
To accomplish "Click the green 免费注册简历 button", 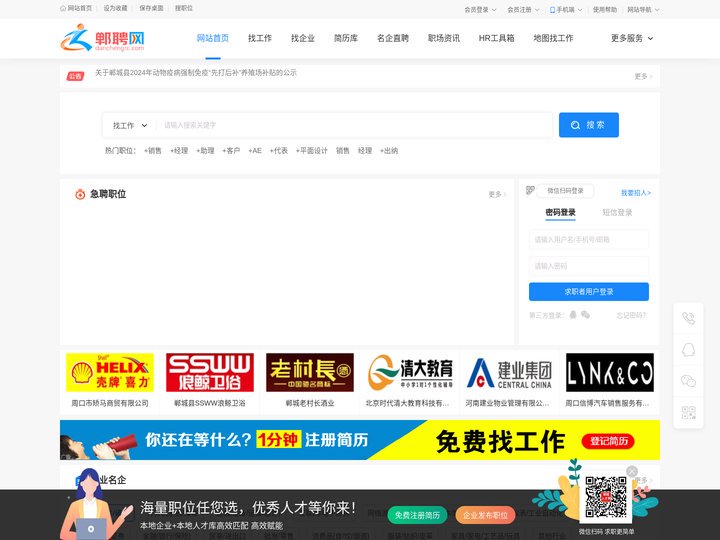I will point(417,515).
